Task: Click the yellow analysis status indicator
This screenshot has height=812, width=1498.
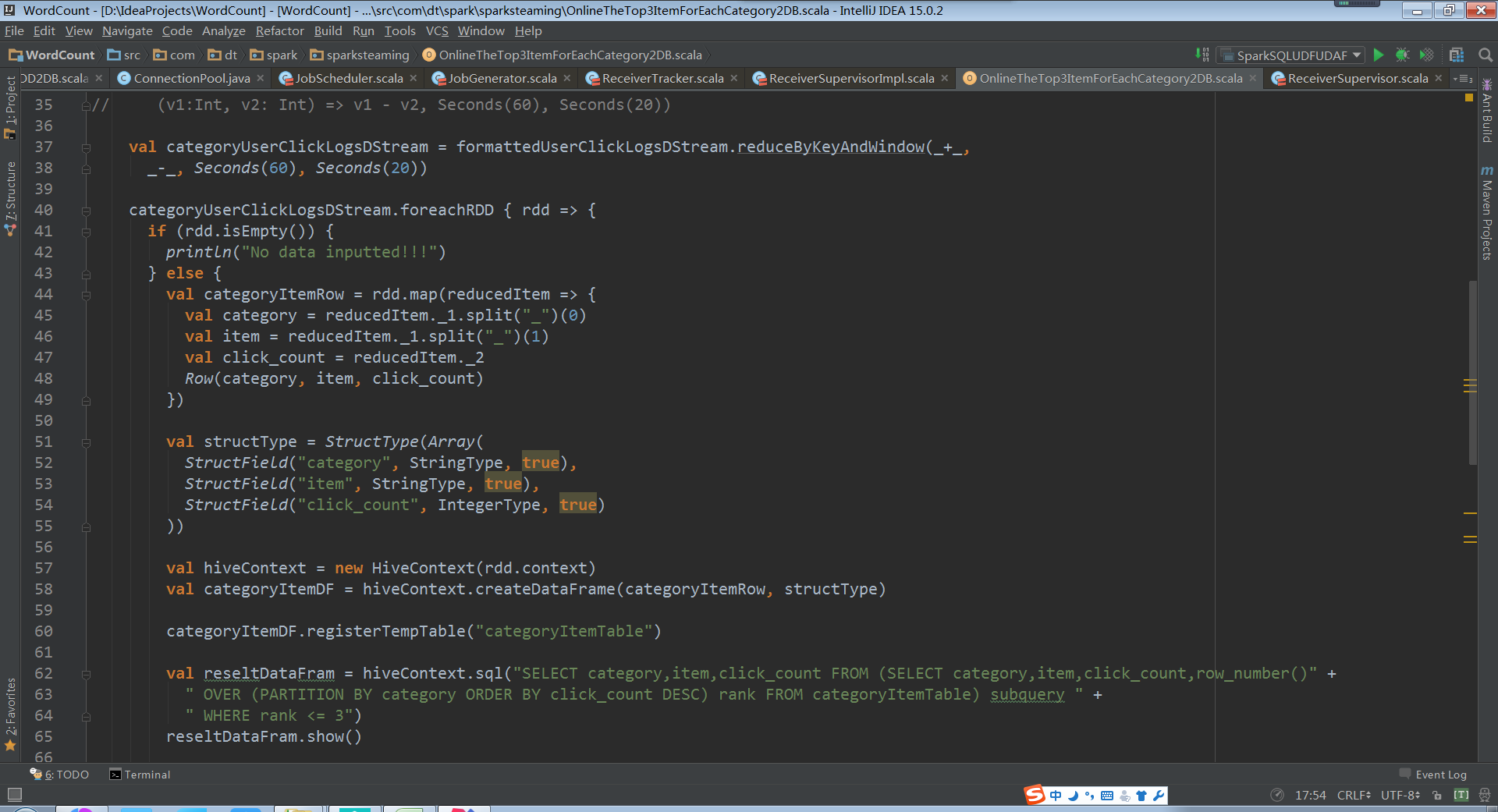Action: (1469, 98)
